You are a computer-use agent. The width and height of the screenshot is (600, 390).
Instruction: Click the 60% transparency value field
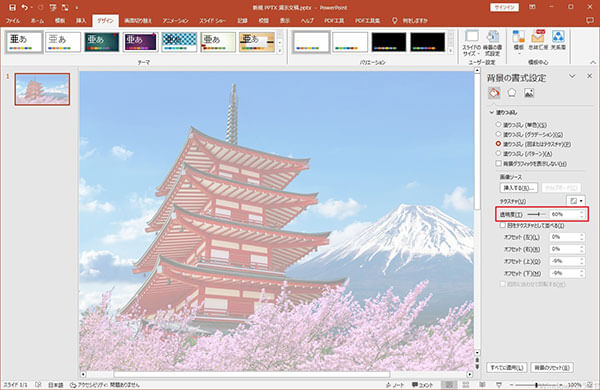[x=564, y=214]
